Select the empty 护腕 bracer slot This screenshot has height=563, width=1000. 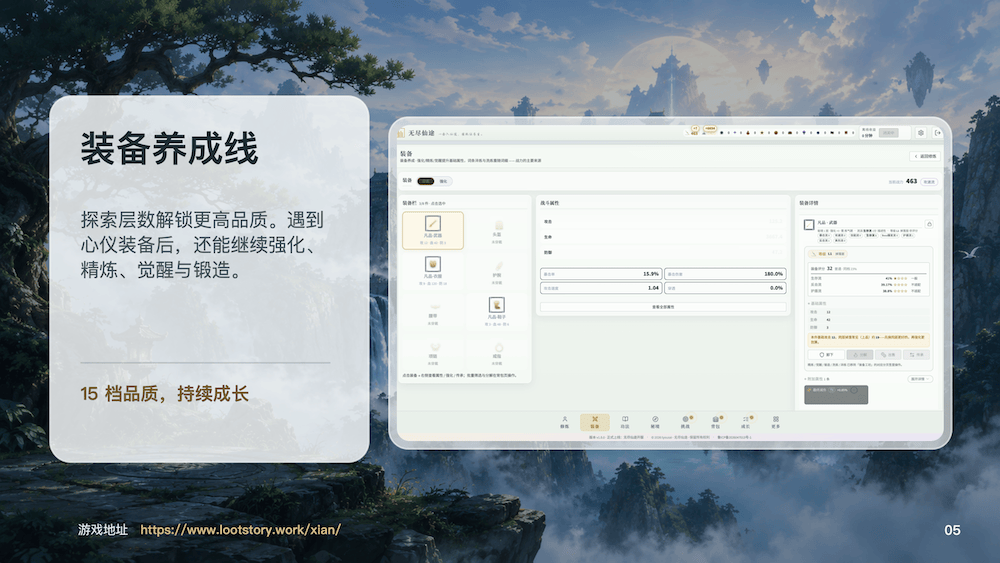click(497, 271)
